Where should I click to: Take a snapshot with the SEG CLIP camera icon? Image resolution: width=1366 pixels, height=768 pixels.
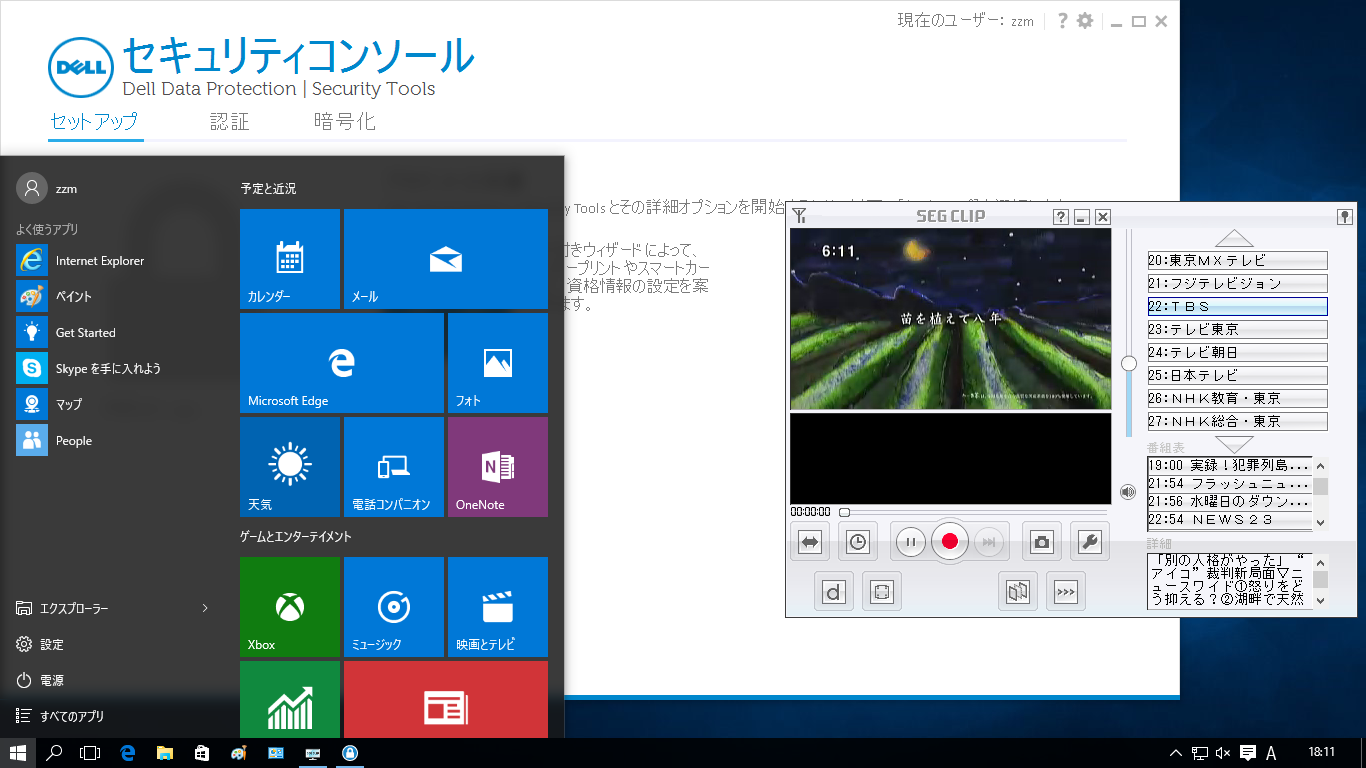pos(1042,542)
